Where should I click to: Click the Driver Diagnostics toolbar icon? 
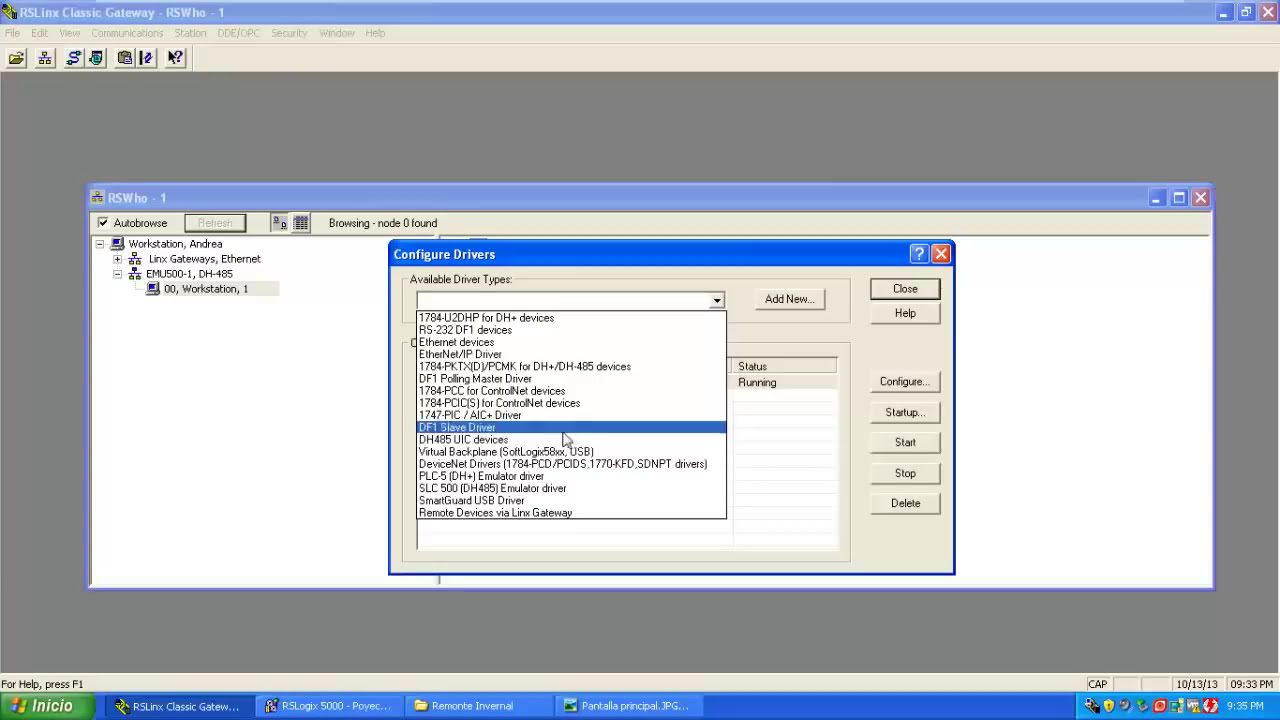(96, 58)
